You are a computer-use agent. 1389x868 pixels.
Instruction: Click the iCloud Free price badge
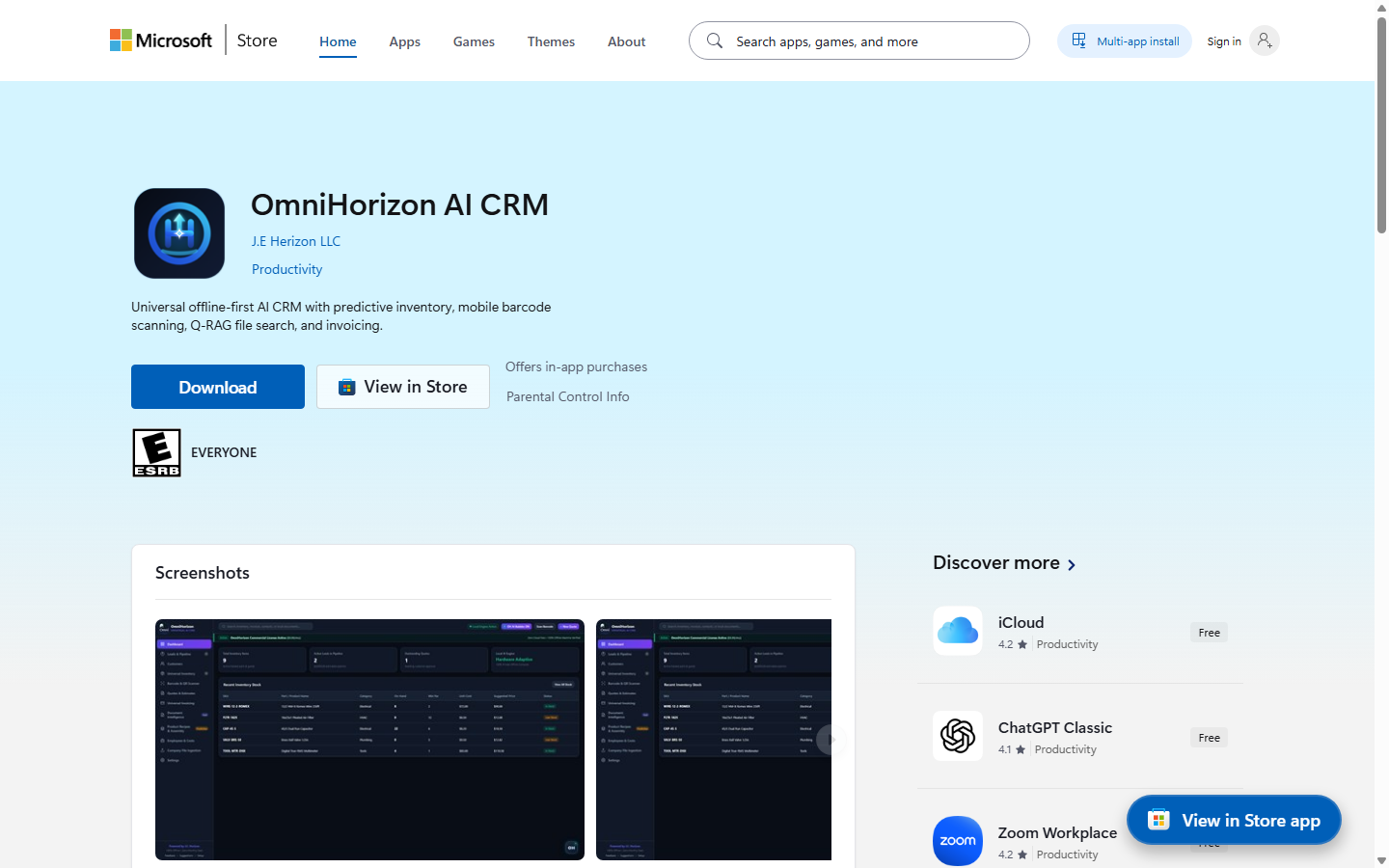1210,633
